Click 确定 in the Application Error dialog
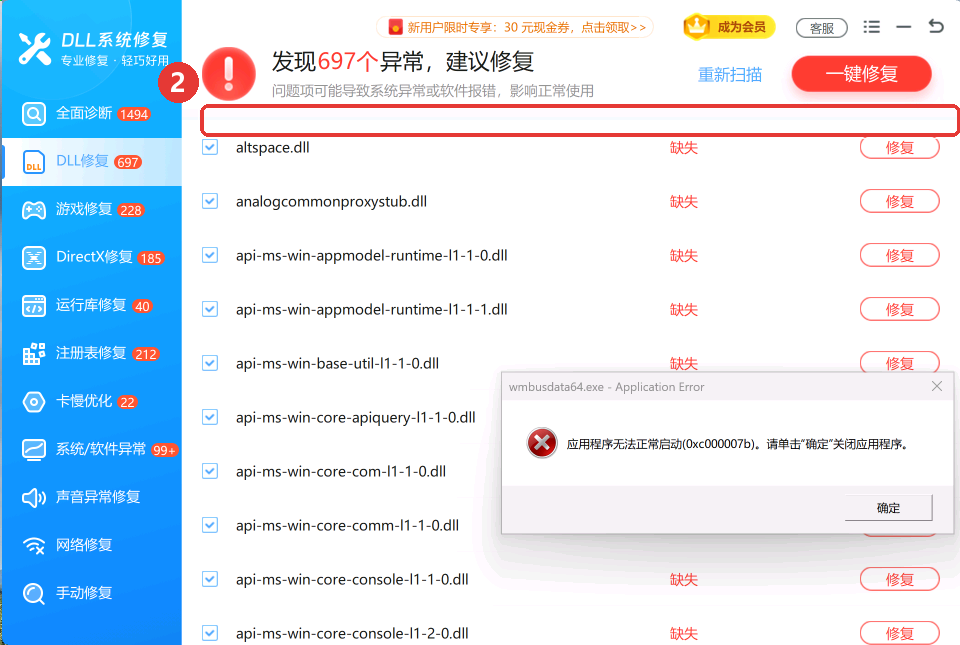Screen dimensions: 960x645 [x=888, y=507]
